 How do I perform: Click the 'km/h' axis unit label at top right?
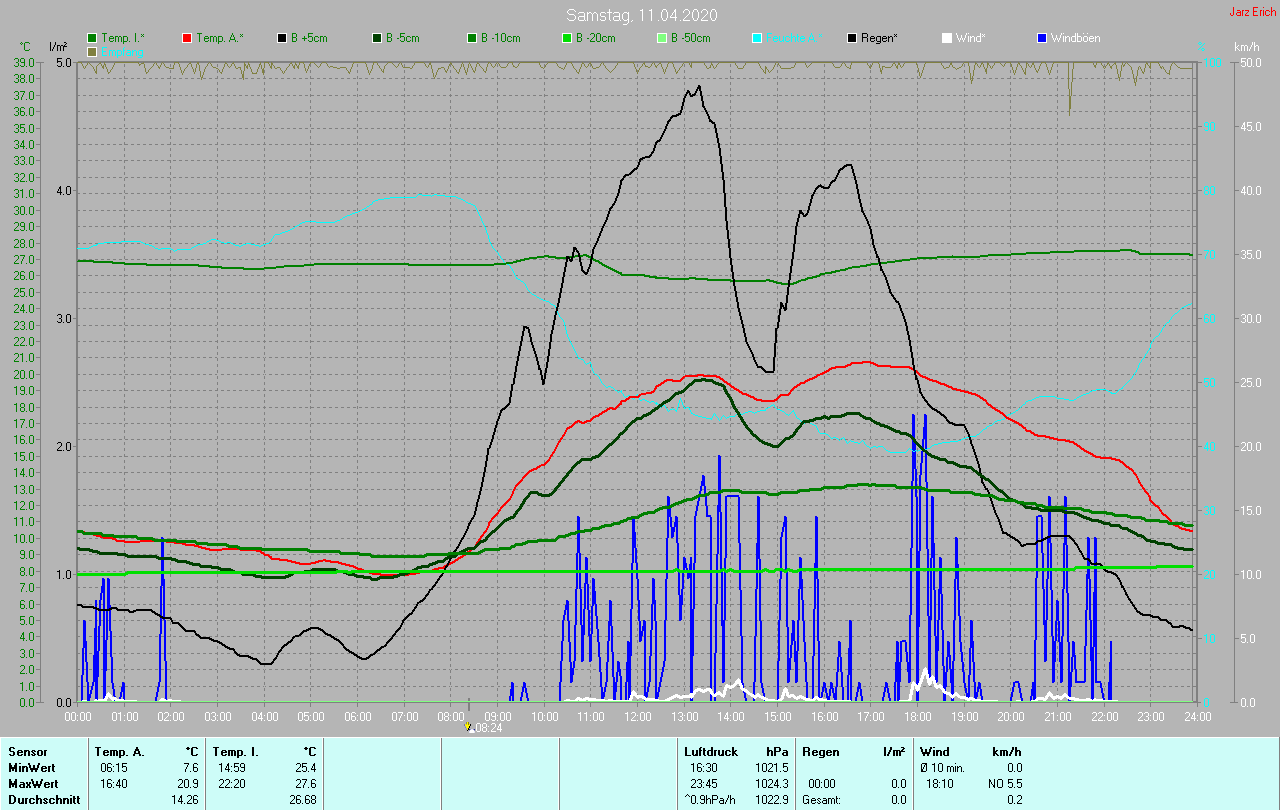[x=1247, y=47]
